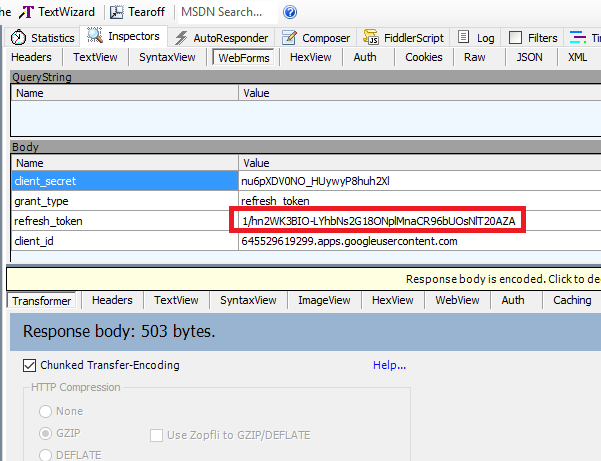This screenshot has width=601, height=461.
Task: Click the QueryString Name column header
Action: click(x=125, y=93)
